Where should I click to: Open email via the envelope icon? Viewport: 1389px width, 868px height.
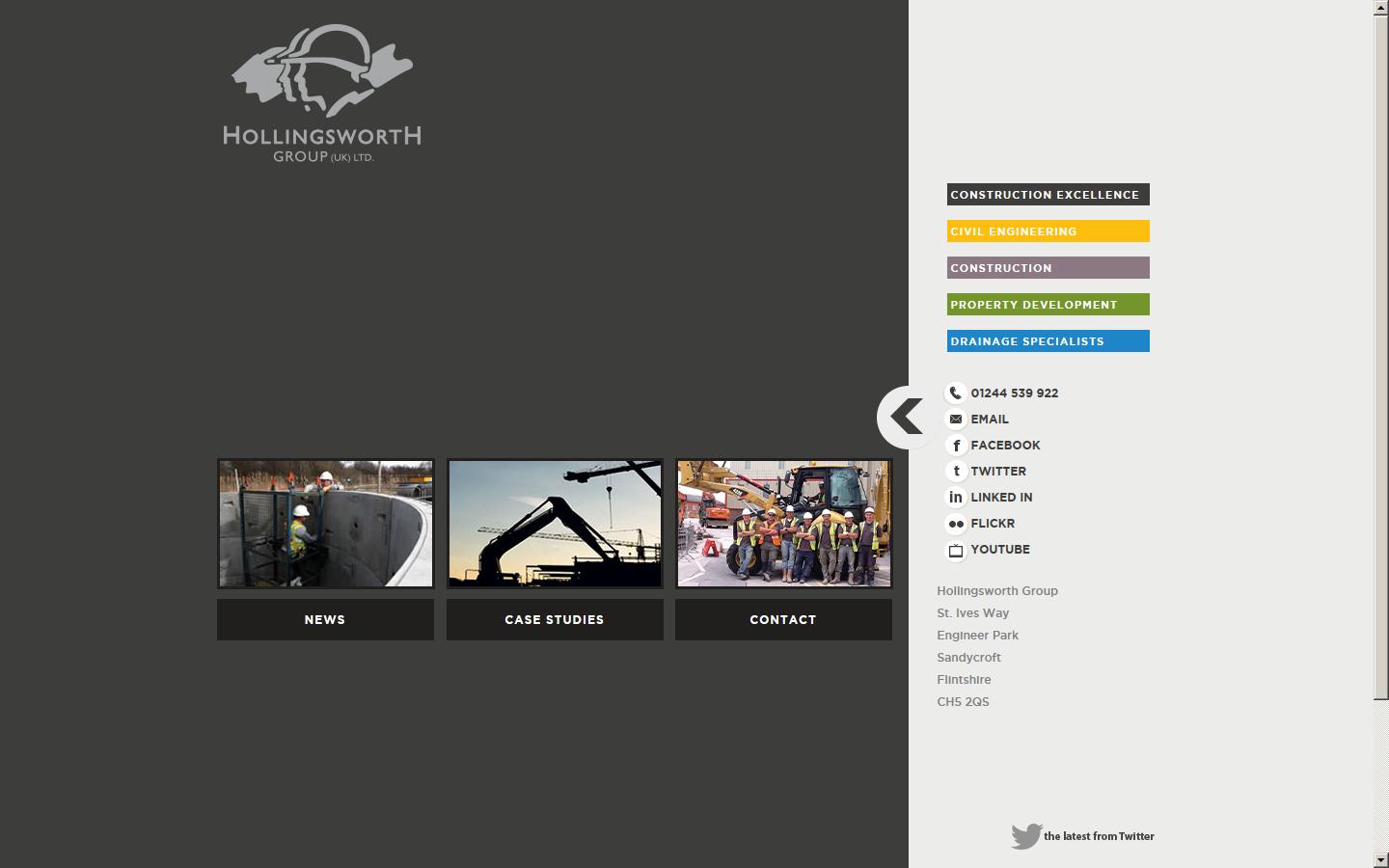point(956,419)
